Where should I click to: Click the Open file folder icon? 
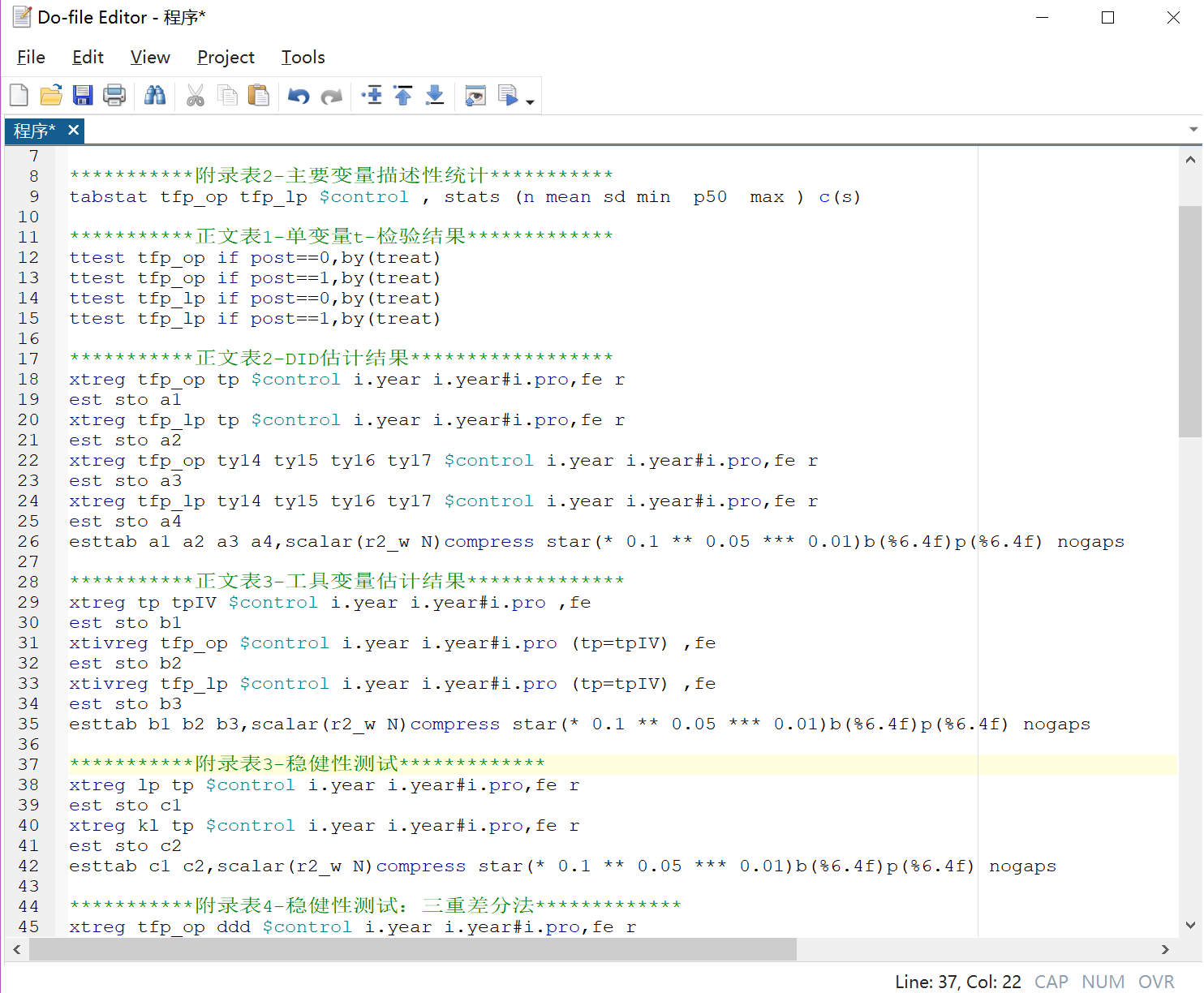click(51, 96)
